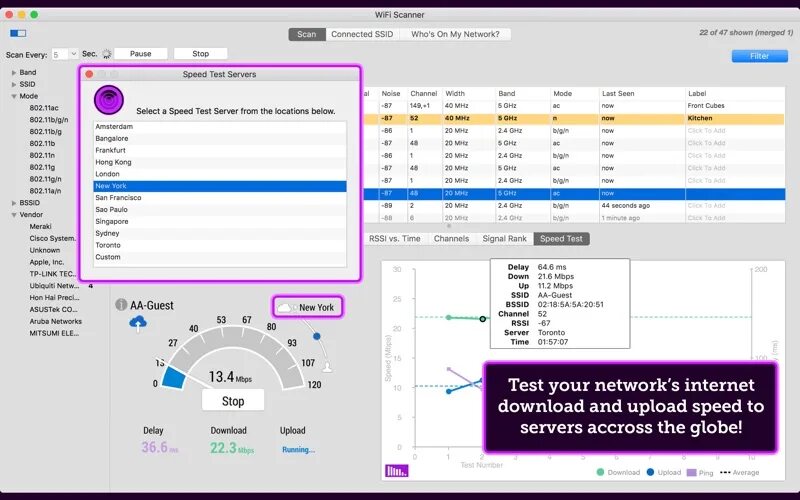This screenshot has width=800, height=500.
Task: Sort table by Channel column
Action: 423,93
